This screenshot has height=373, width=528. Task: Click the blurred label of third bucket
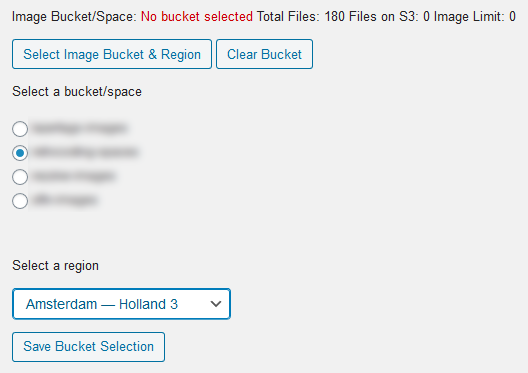[74, 176]
